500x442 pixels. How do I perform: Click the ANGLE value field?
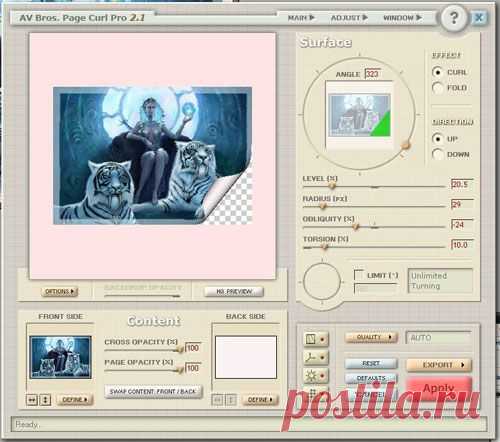pos(372,74)
